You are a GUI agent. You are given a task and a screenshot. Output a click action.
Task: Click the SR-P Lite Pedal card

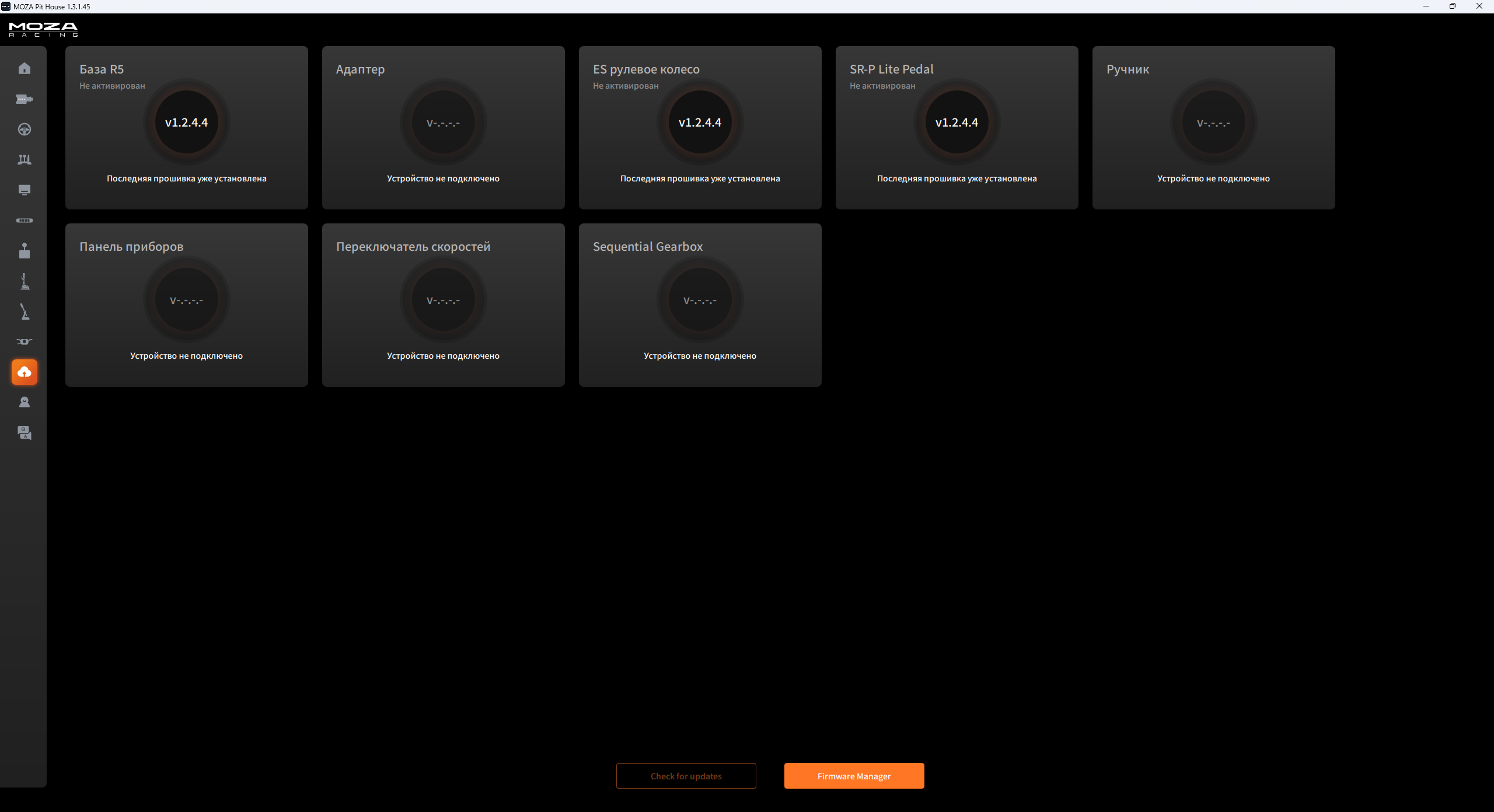(957, 128)
